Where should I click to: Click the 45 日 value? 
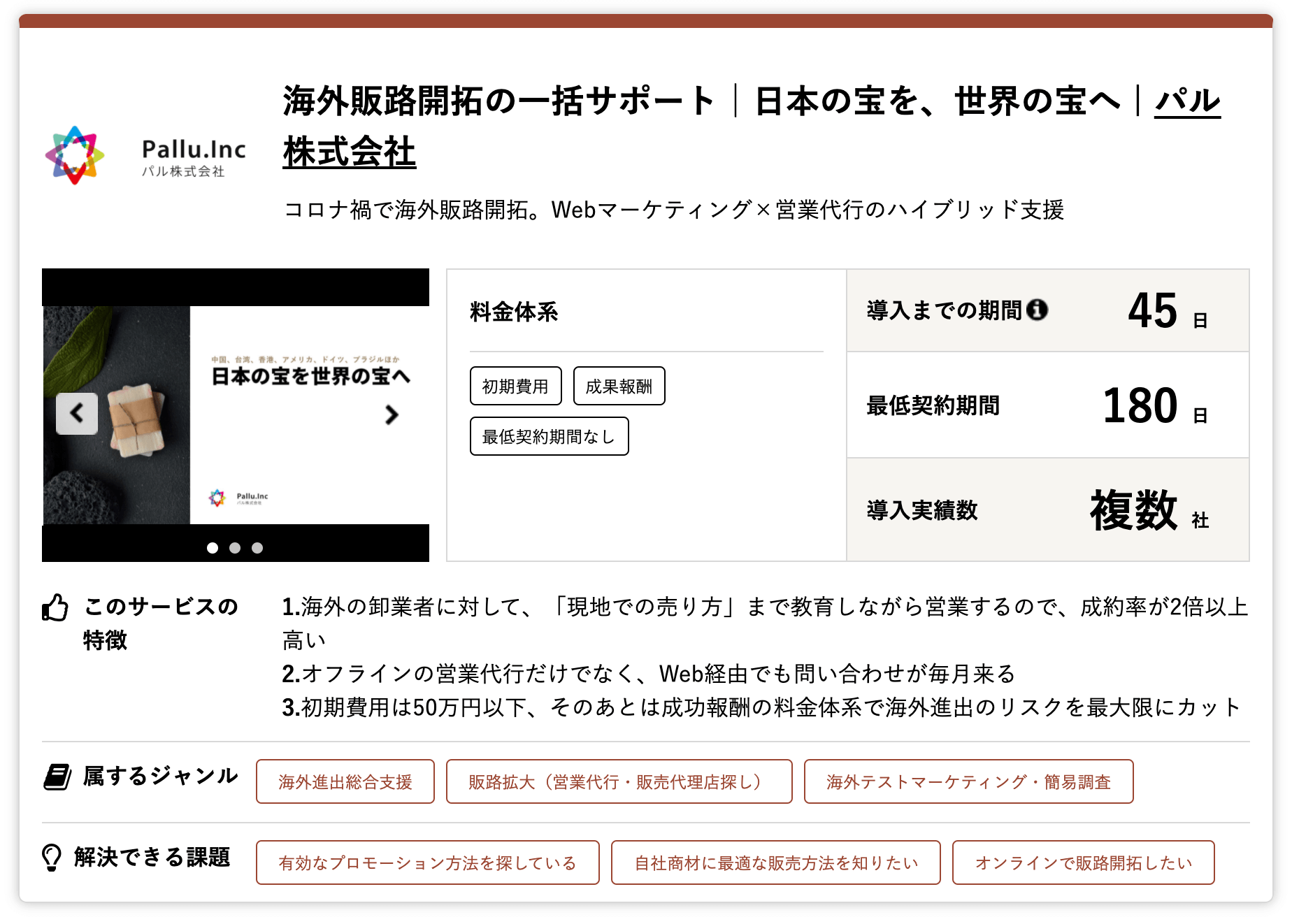[1168, 311]
